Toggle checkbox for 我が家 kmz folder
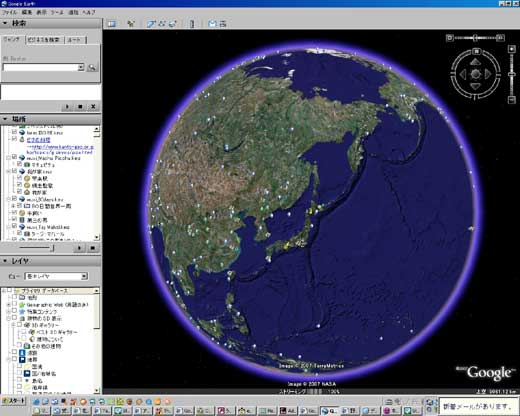The image size is (520, 416). [14, 171]
